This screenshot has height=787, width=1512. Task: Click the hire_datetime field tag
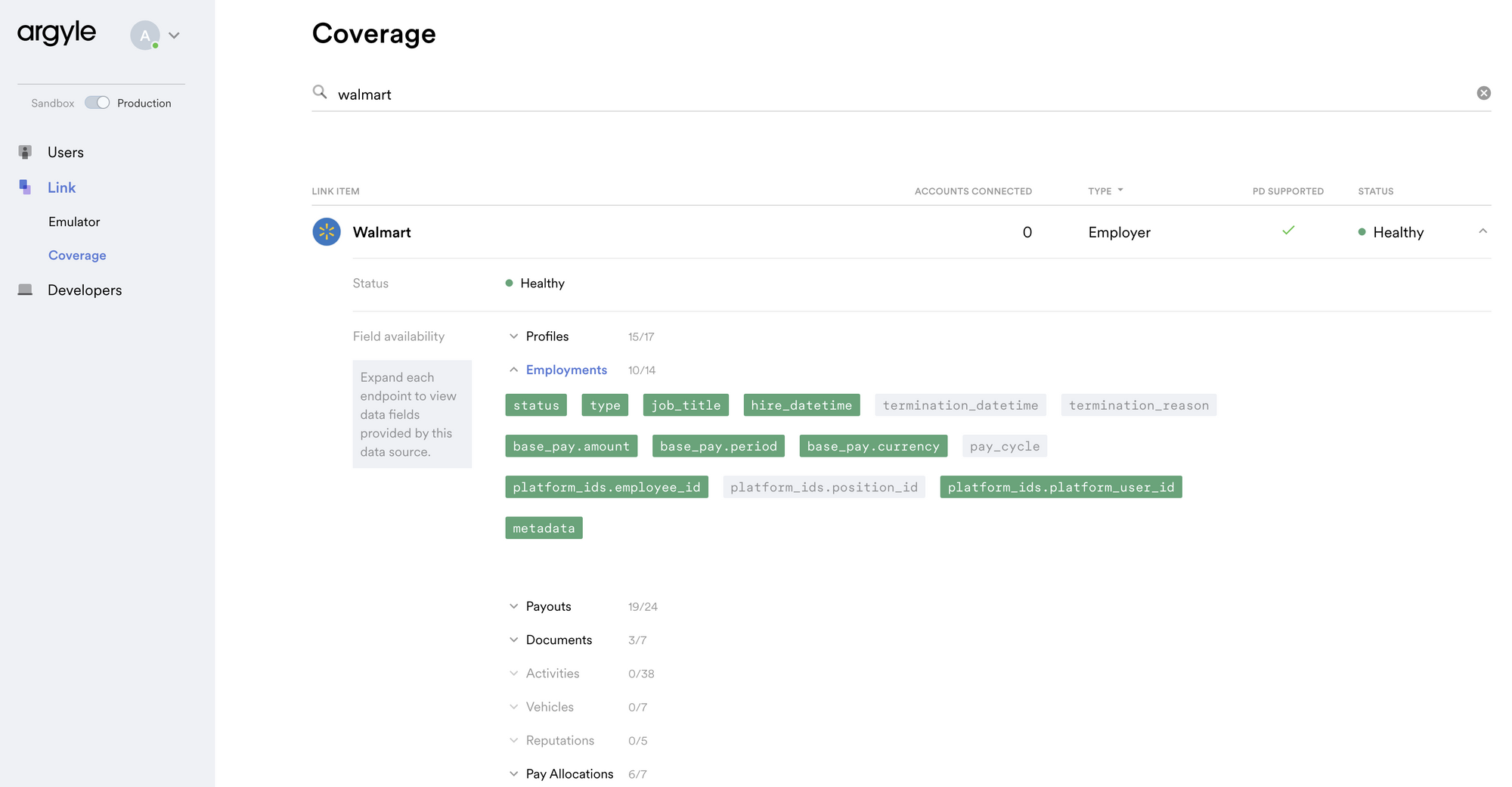coord(801,405)
